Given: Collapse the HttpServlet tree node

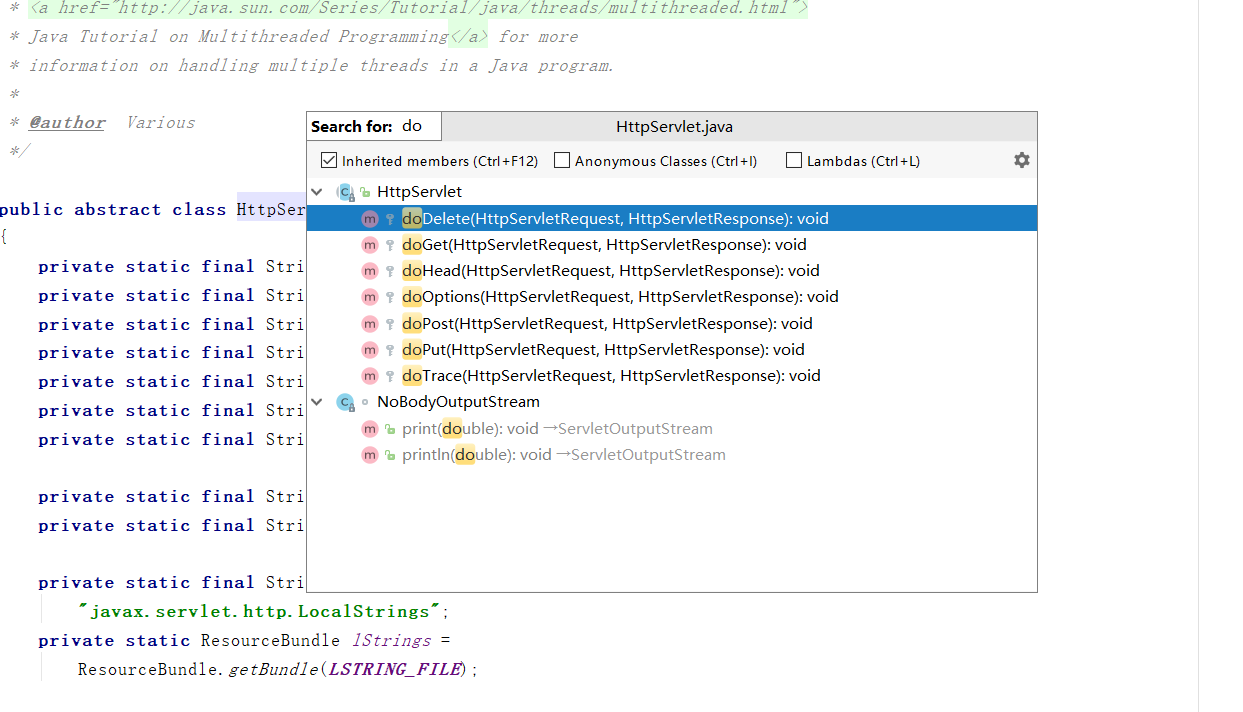Looking at the screenshot, I should [x=317, y=192].
